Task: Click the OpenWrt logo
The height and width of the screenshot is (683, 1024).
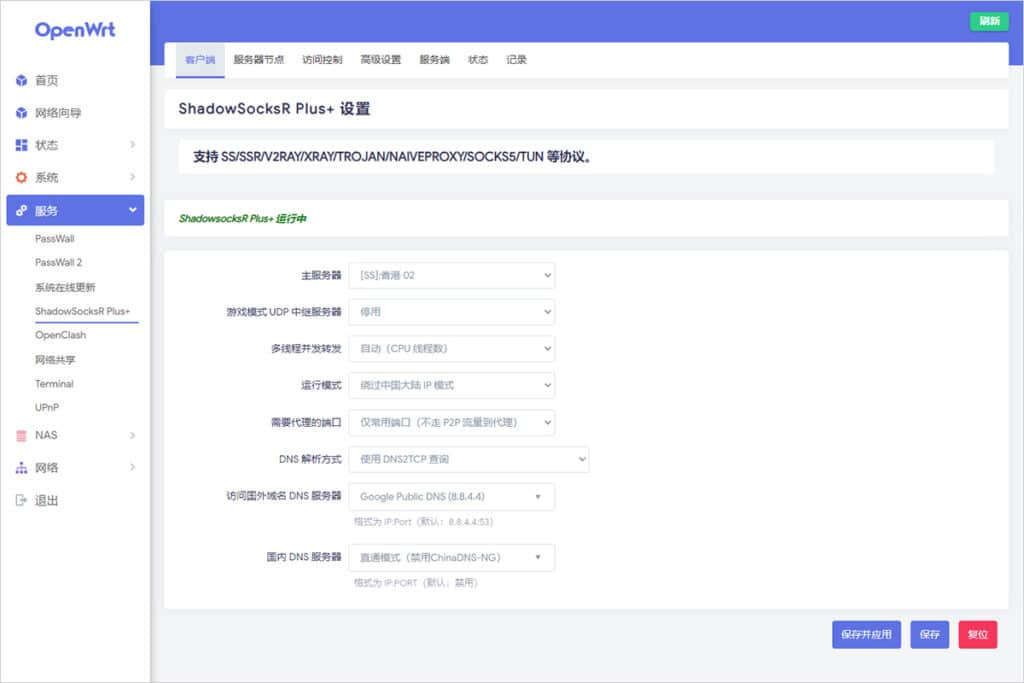Action: coord(74,30)
